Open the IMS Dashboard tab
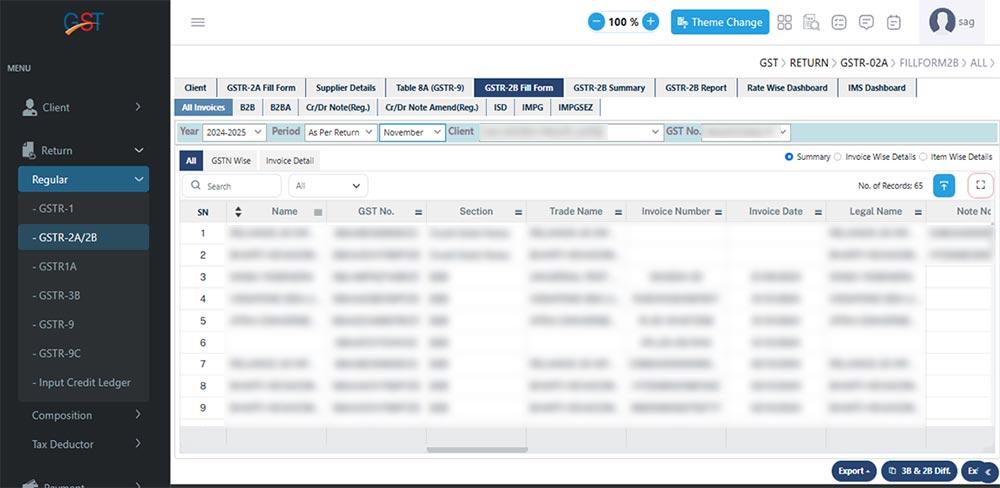 [x=876, y=88]
